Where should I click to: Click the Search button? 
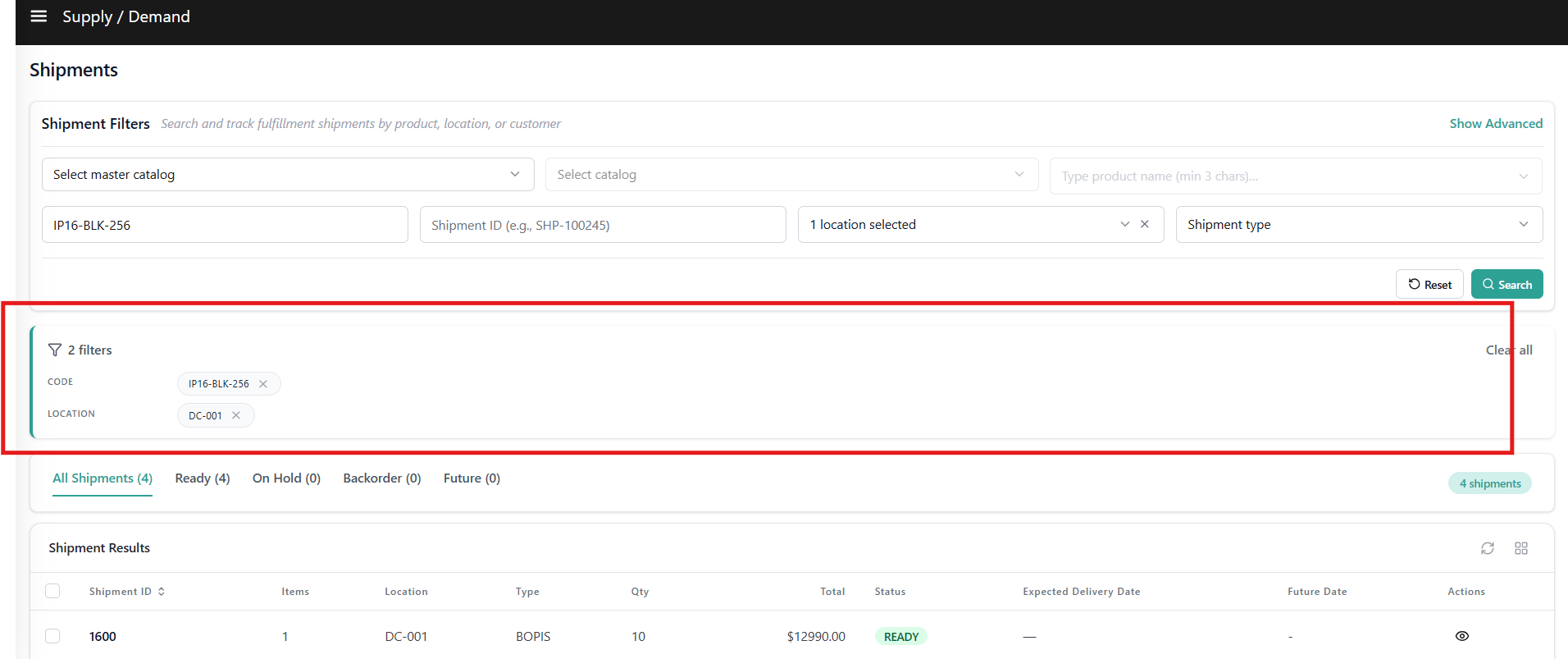(x=1506, y=284)
